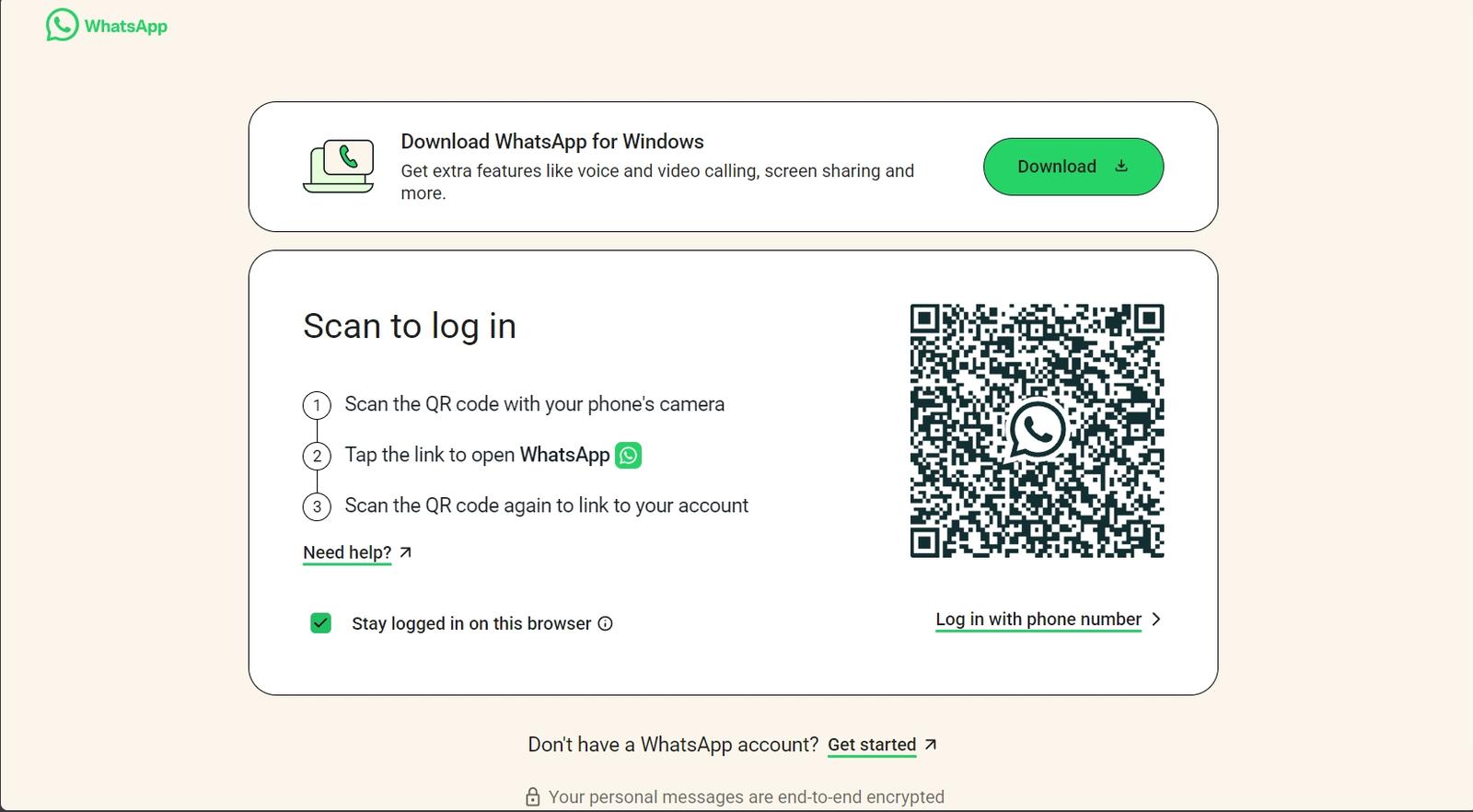Viewport: 1473px width, 812px height.
Task: Click 'Scan the QR code with your phone's camera'
Action: click(535, 404)
